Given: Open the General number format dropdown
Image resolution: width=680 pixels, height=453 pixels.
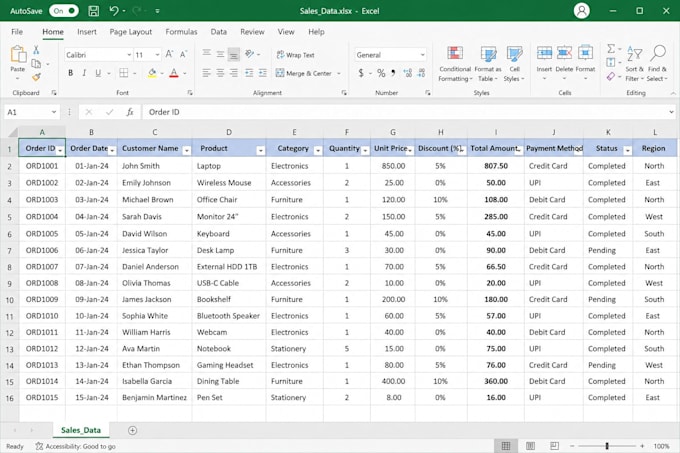Looking at the screenshot, I should [x=422, y=55].
